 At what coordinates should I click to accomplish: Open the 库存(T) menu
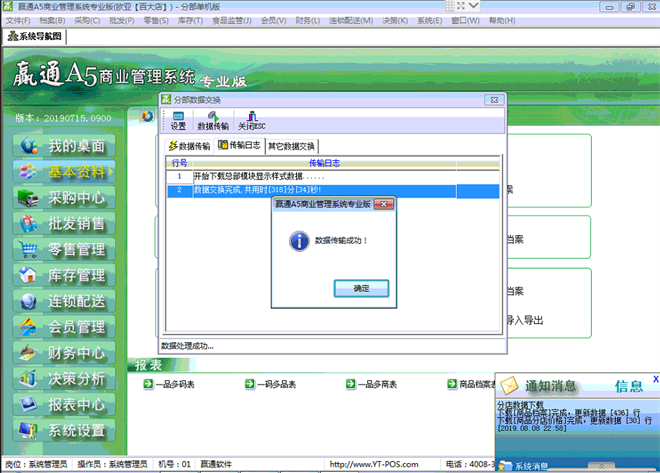point(190,21)
